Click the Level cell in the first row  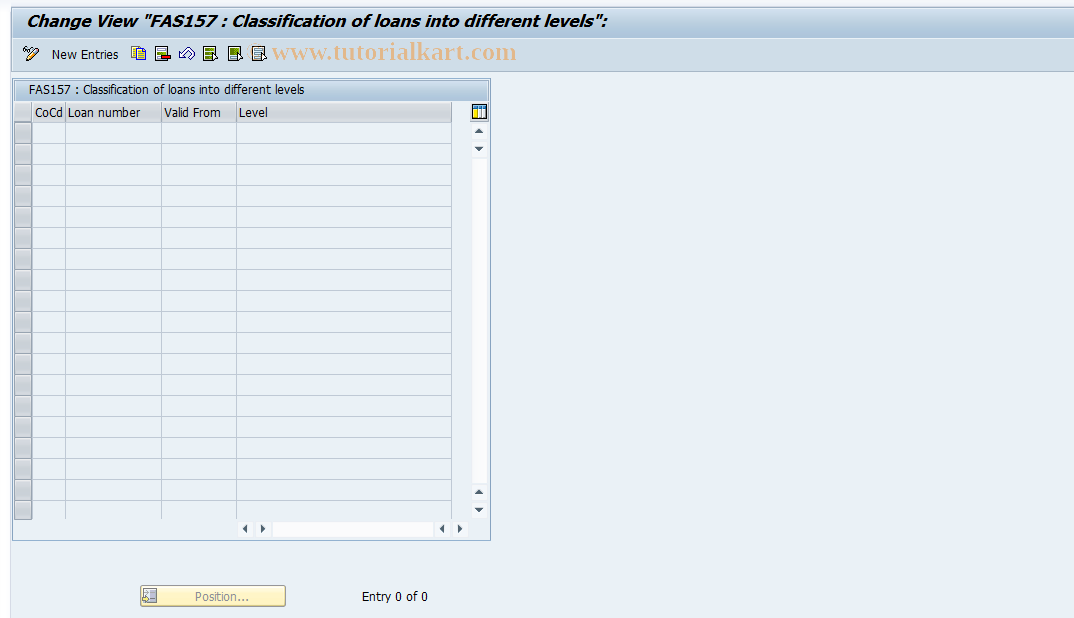click(344, 133)
